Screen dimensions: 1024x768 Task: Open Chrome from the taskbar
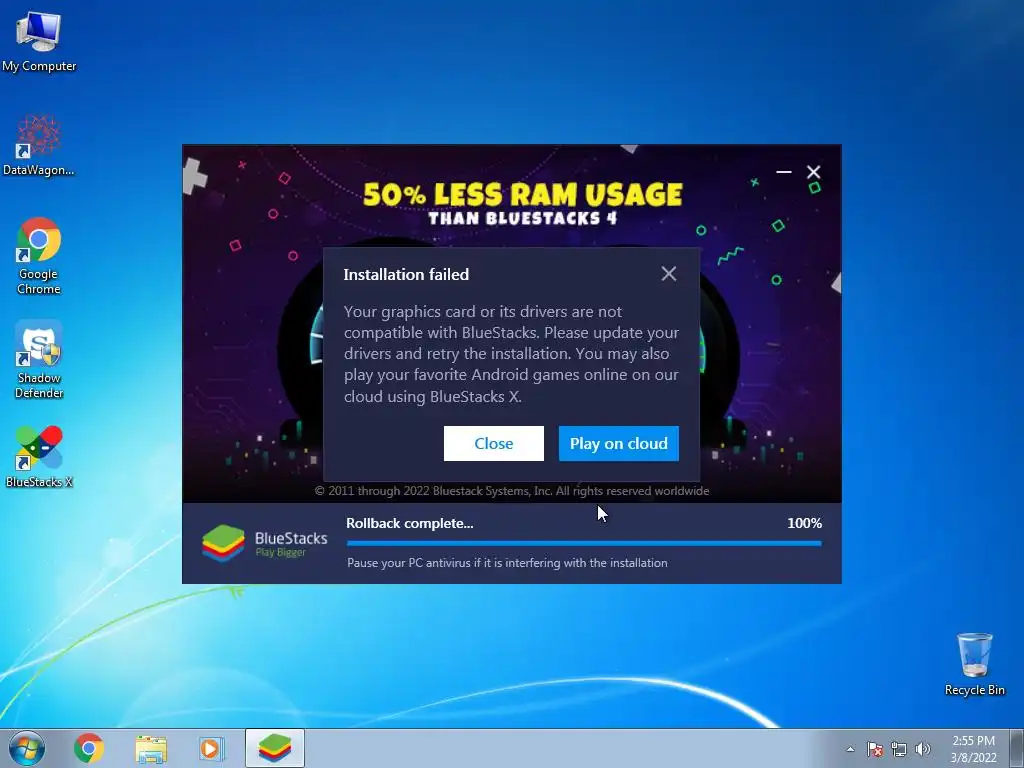point(89,748)
